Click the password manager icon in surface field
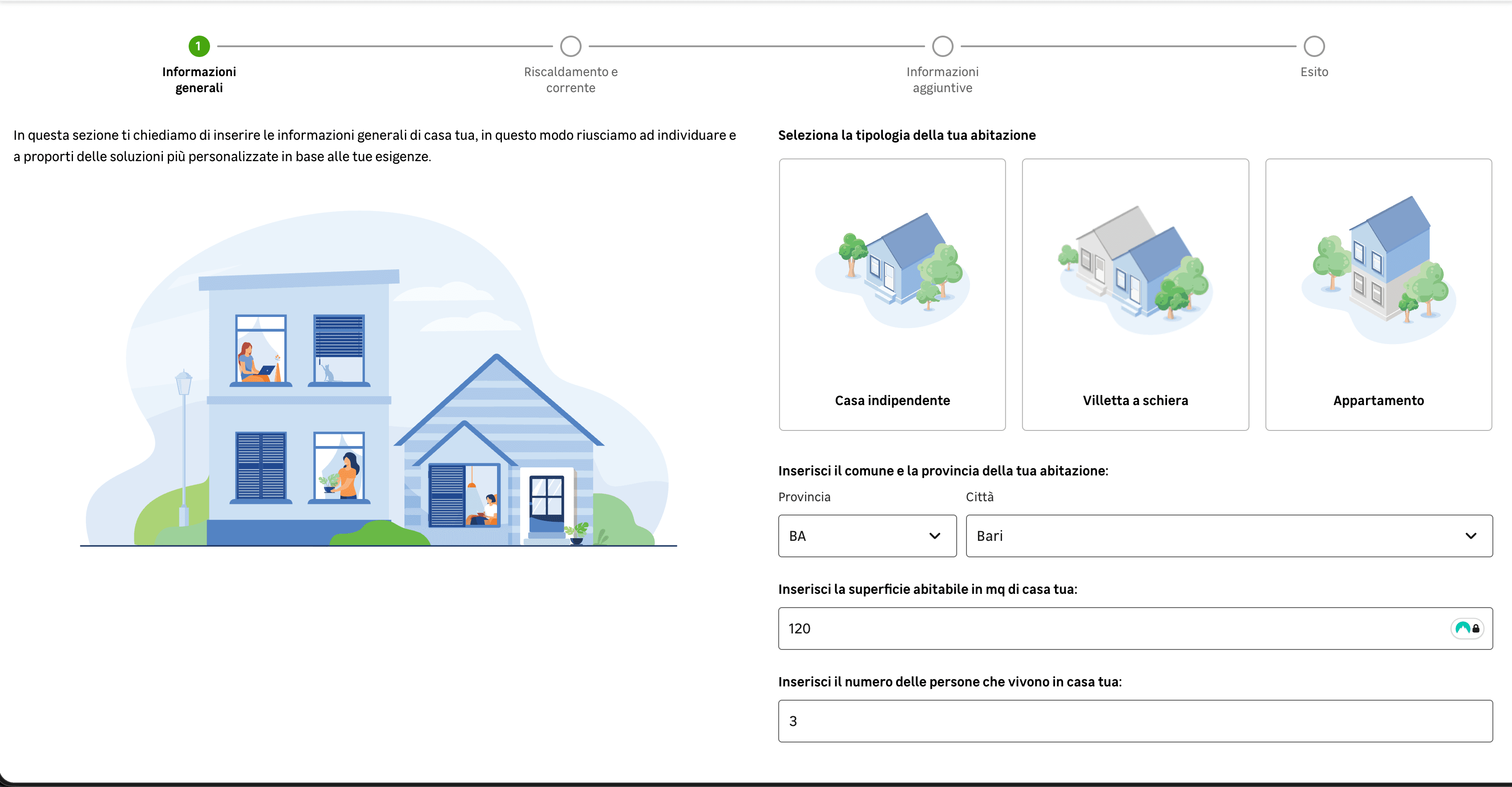The height and width of the screenshot is (787, 1512). tap(1467, 629)
